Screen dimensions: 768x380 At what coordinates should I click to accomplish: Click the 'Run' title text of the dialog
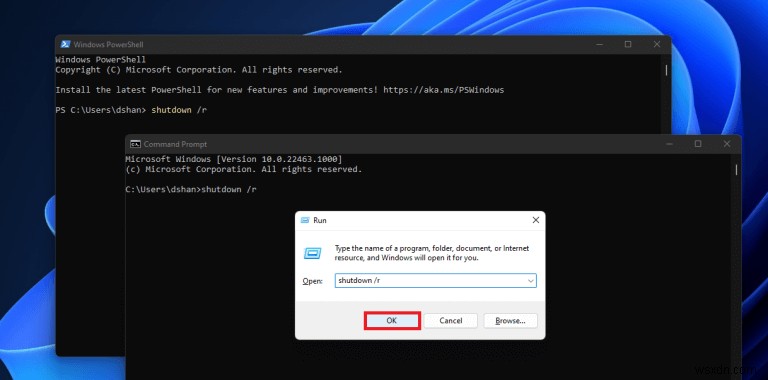(320, 220)
